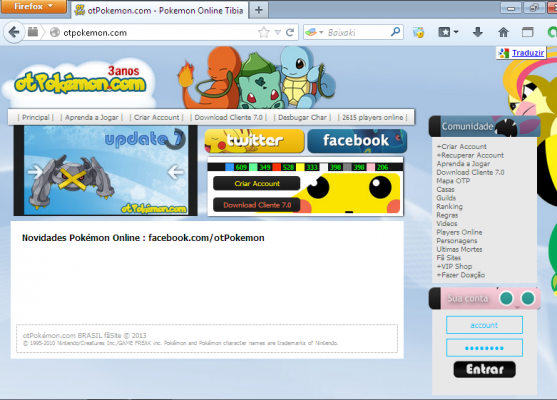This screenshot has height=400, width=557.
Task: Open the Guilds sidebar link
Action: 446,198
